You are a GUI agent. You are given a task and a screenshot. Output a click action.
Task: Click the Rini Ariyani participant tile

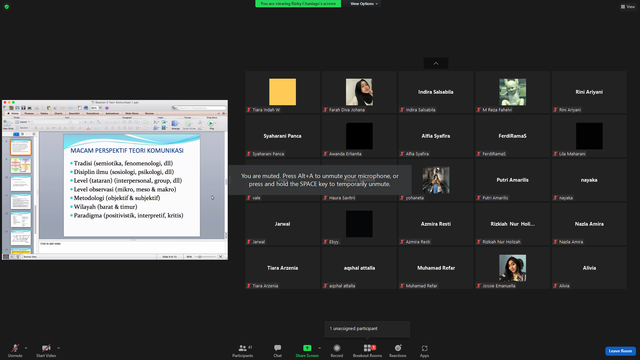(x=589, y=92)
